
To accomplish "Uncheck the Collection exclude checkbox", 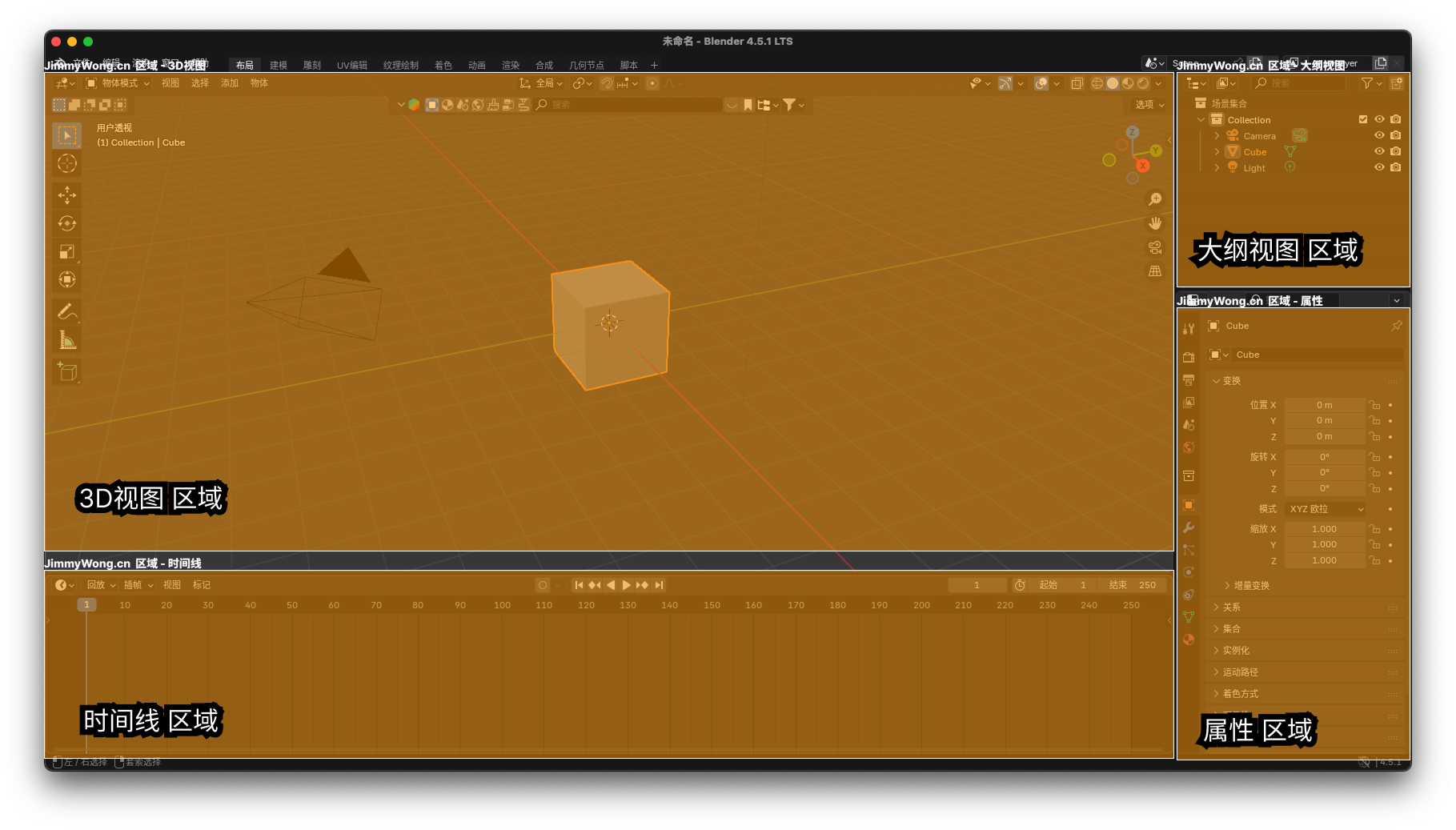I will 1363,119.
